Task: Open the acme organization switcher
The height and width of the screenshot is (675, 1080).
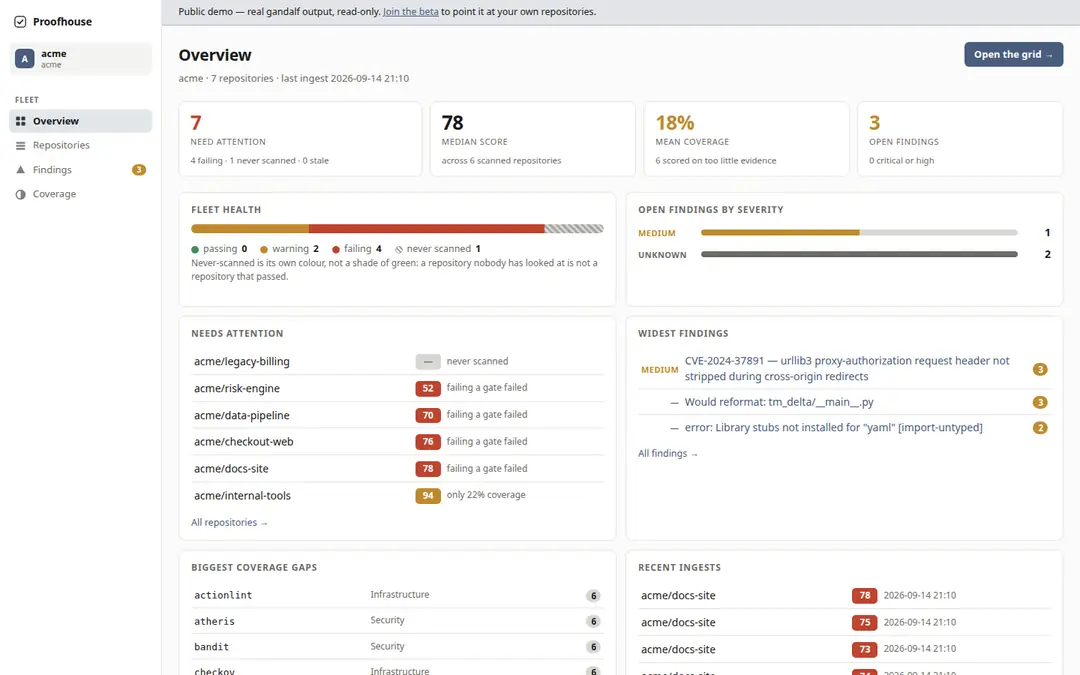Action: point(81,59)
